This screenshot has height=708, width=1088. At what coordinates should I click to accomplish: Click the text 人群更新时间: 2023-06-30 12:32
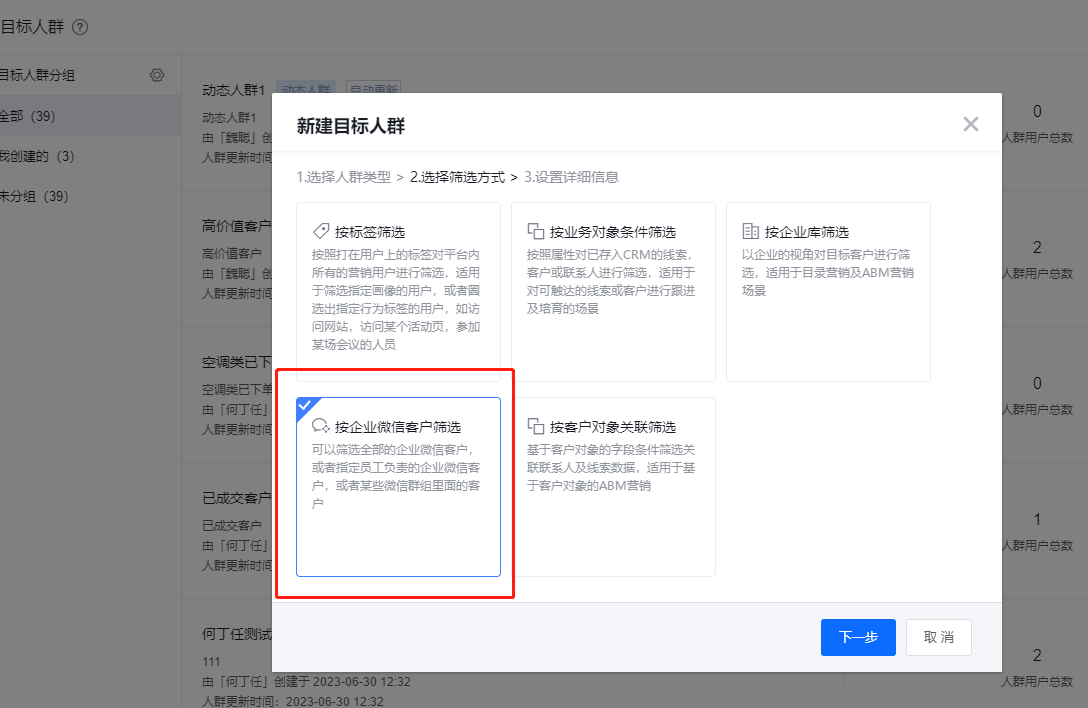point(292,701)
